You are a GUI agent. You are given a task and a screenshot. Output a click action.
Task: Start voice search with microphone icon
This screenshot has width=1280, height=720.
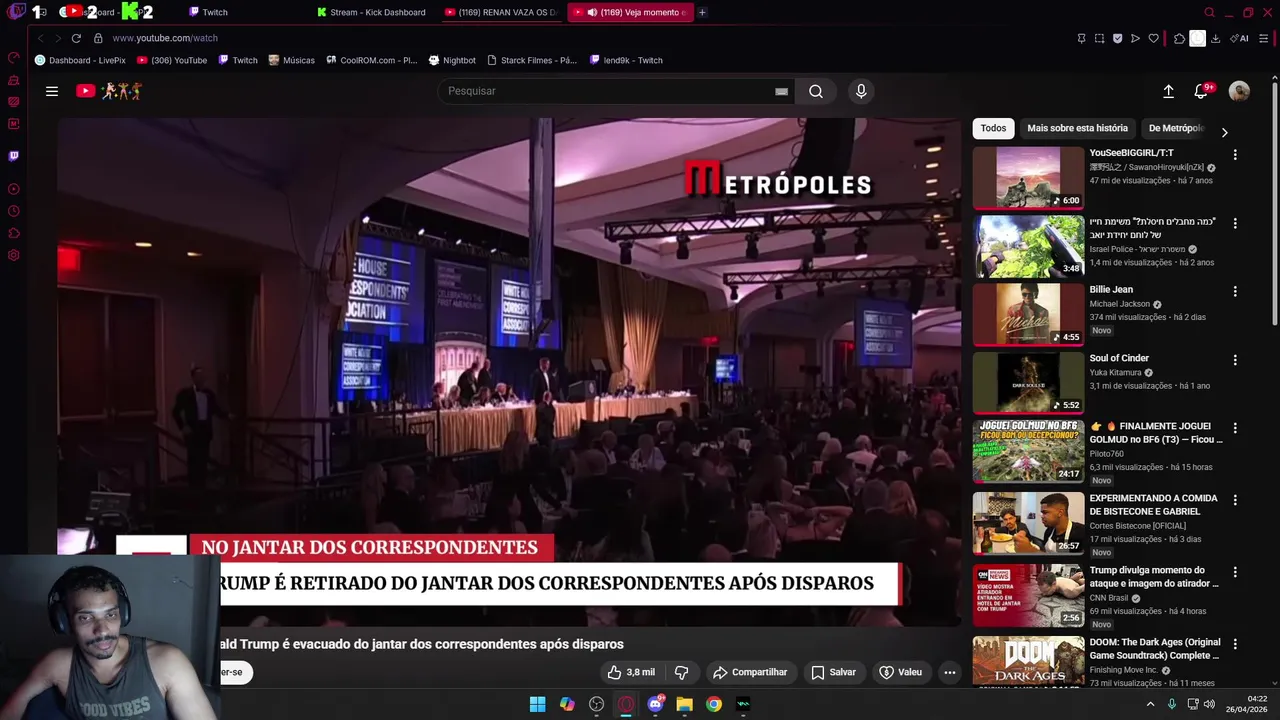(861, 91)
